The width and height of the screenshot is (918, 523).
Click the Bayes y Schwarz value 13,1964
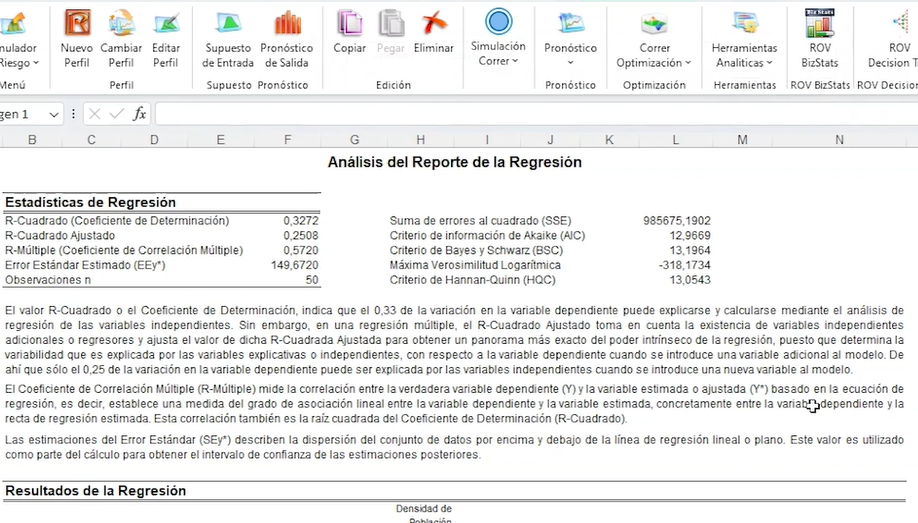[x=690, y=250]
